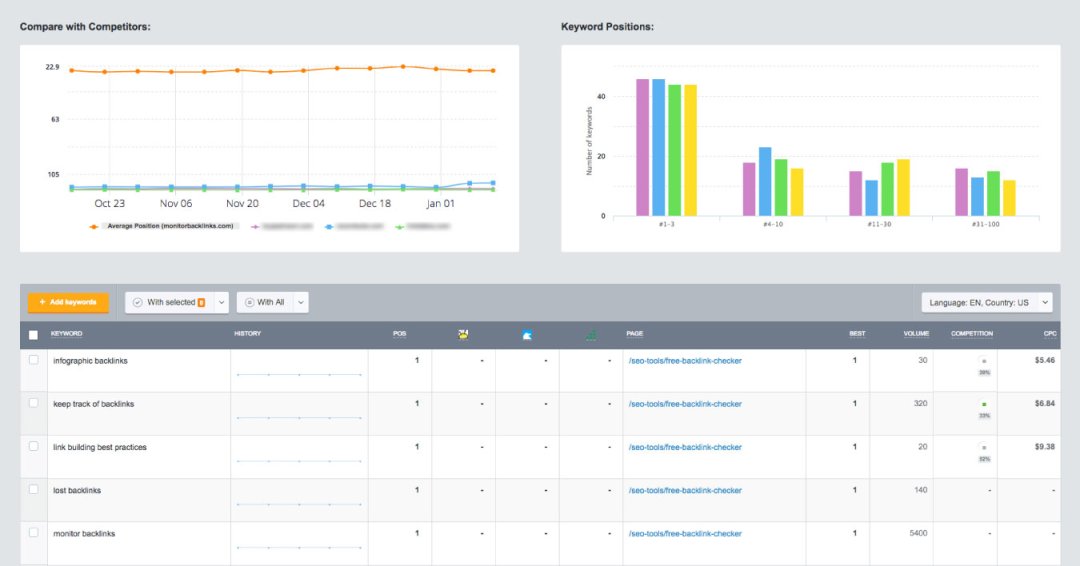Screen dimensions: 1080x566
Task: Click the purple bar in #1-3 group
Action: tap(643, 147)
